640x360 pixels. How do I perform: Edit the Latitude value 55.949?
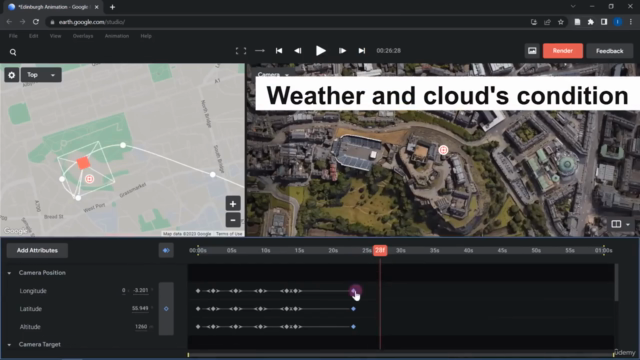tap(140, 309)
